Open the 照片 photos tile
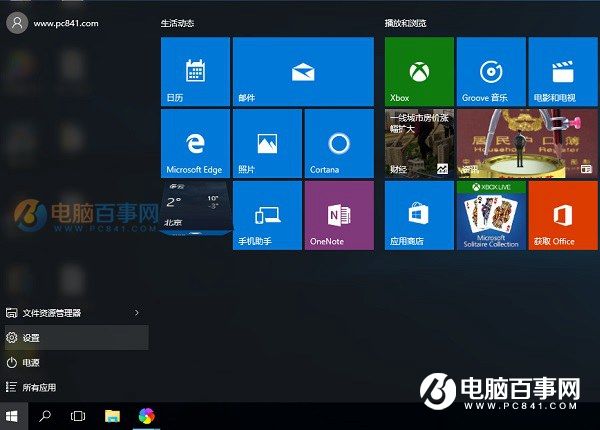Image resolution: width=600 pixels, height=430 pixels. tap(267, 143)
